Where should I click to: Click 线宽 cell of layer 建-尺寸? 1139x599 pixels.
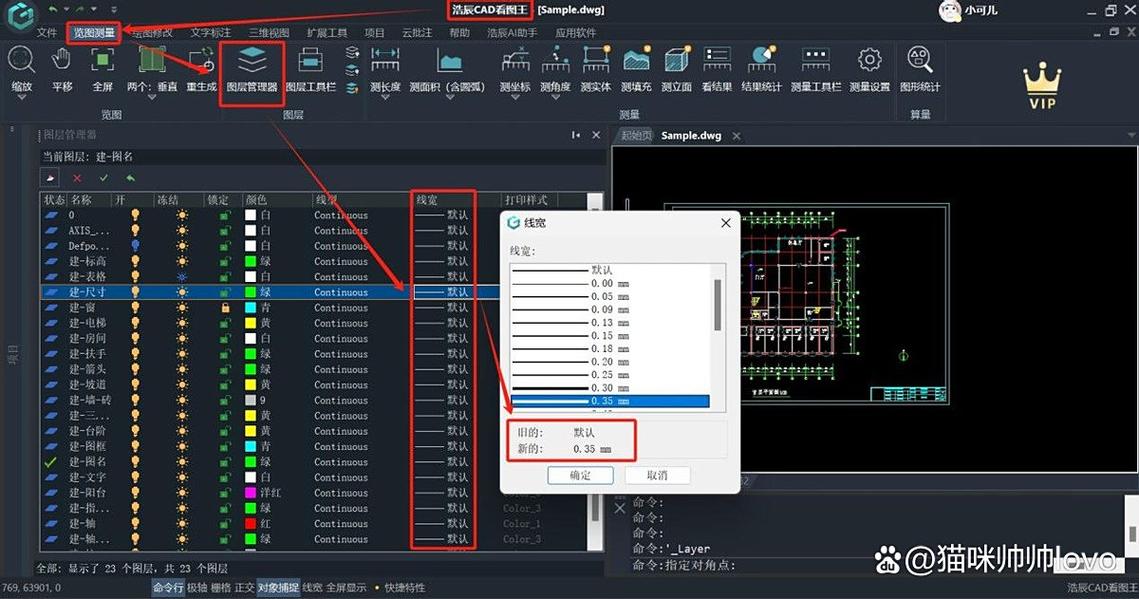click(x=443, y=292)
